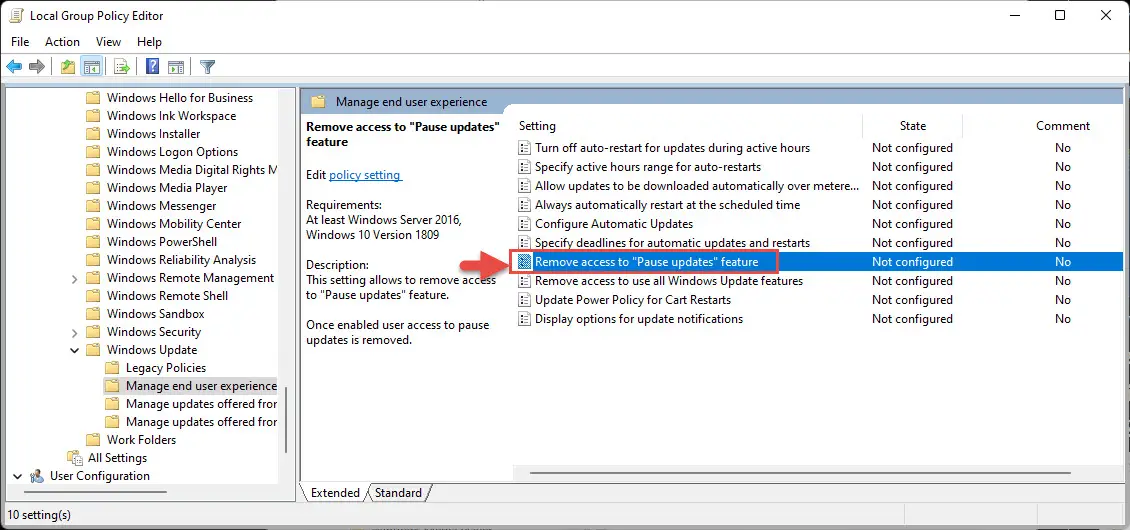Open the Help menu
Viewport: 1130px width, 530px height.
[149, 42]
